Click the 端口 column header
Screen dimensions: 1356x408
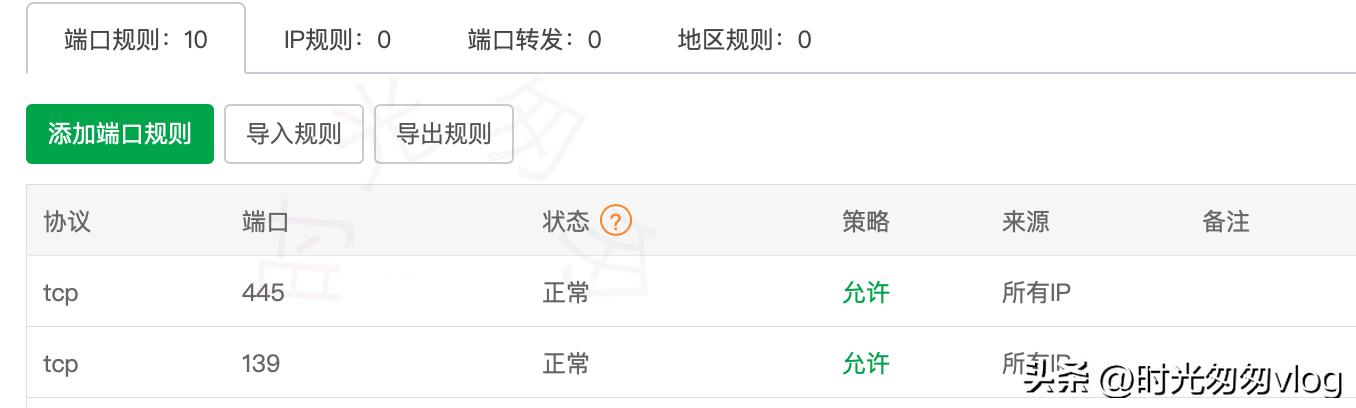tap(265, 221)
